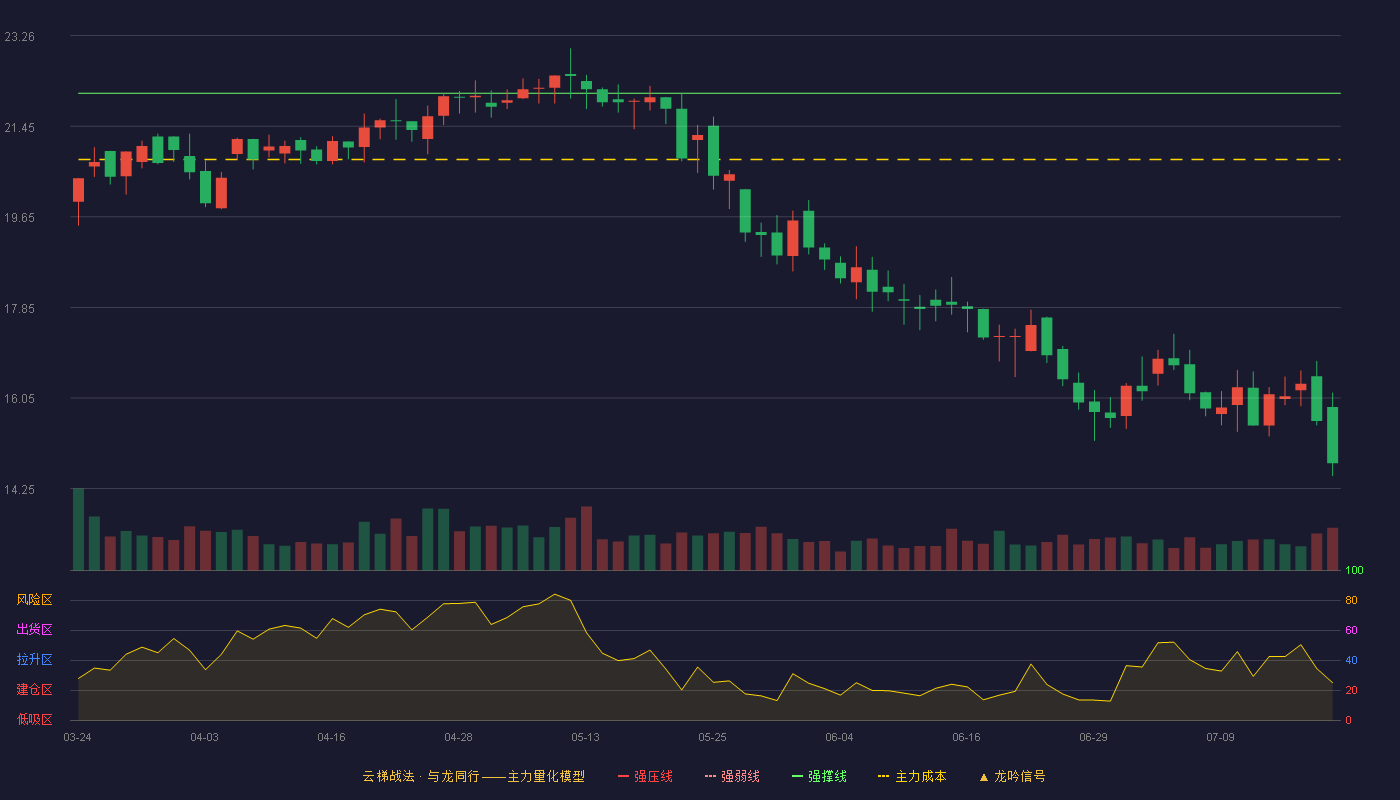The image size is (1400, 800).
Task: Hide the 主力成本 dashed line series
Action: (x=912, y=776)
